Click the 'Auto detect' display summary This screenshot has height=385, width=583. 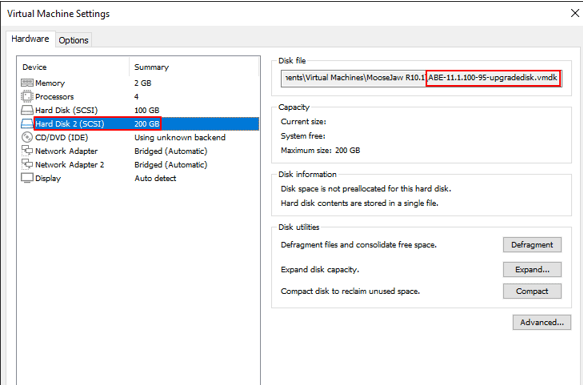pyautogui.click(x=155, y=178)
